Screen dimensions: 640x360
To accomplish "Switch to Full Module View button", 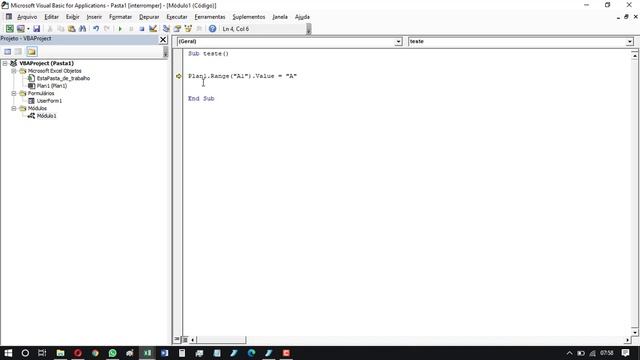I will point(185,339).
